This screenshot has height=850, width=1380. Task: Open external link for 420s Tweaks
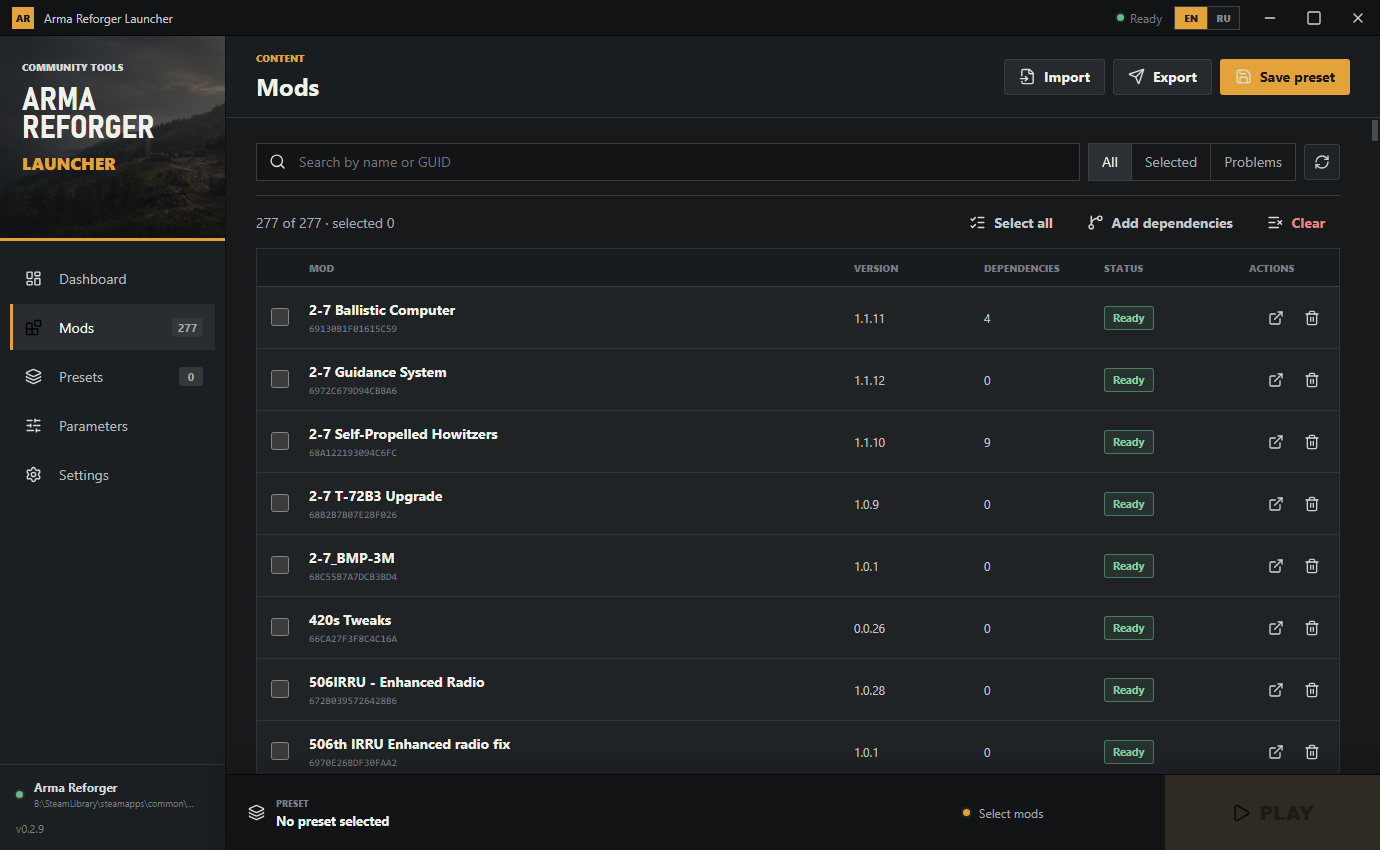(1276, 628)
